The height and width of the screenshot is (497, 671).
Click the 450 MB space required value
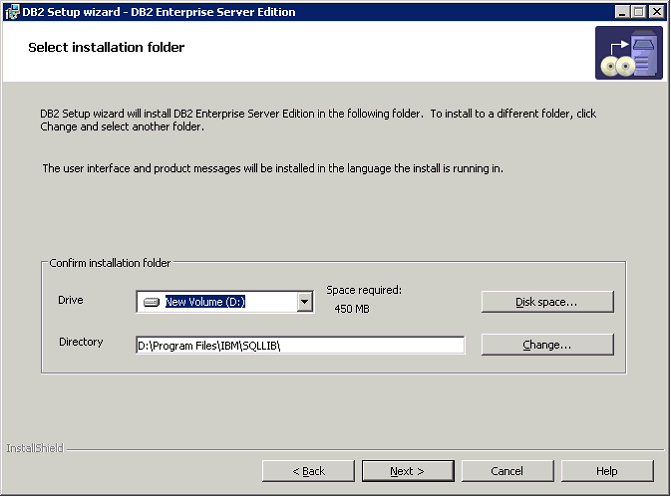click(x=352, y=309)
